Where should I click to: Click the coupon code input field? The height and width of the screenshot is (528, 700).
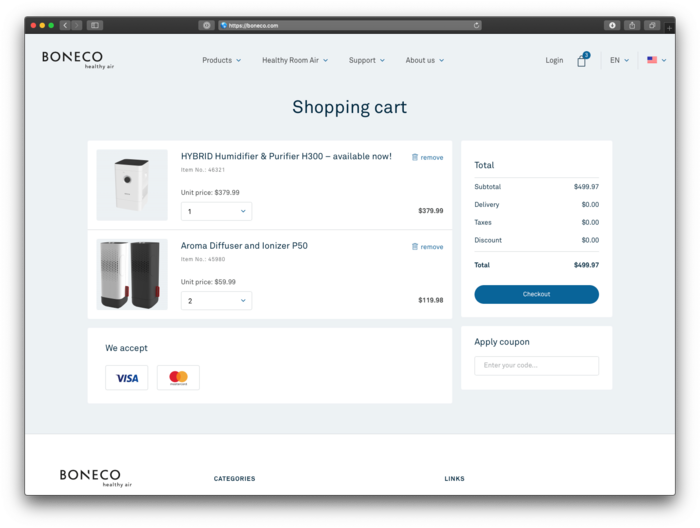(x=536, y=365)
